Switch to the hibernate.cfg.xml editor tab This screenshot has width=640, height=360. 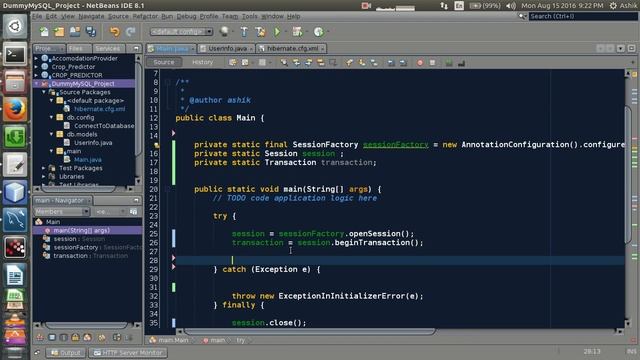(x=291, y=49)
